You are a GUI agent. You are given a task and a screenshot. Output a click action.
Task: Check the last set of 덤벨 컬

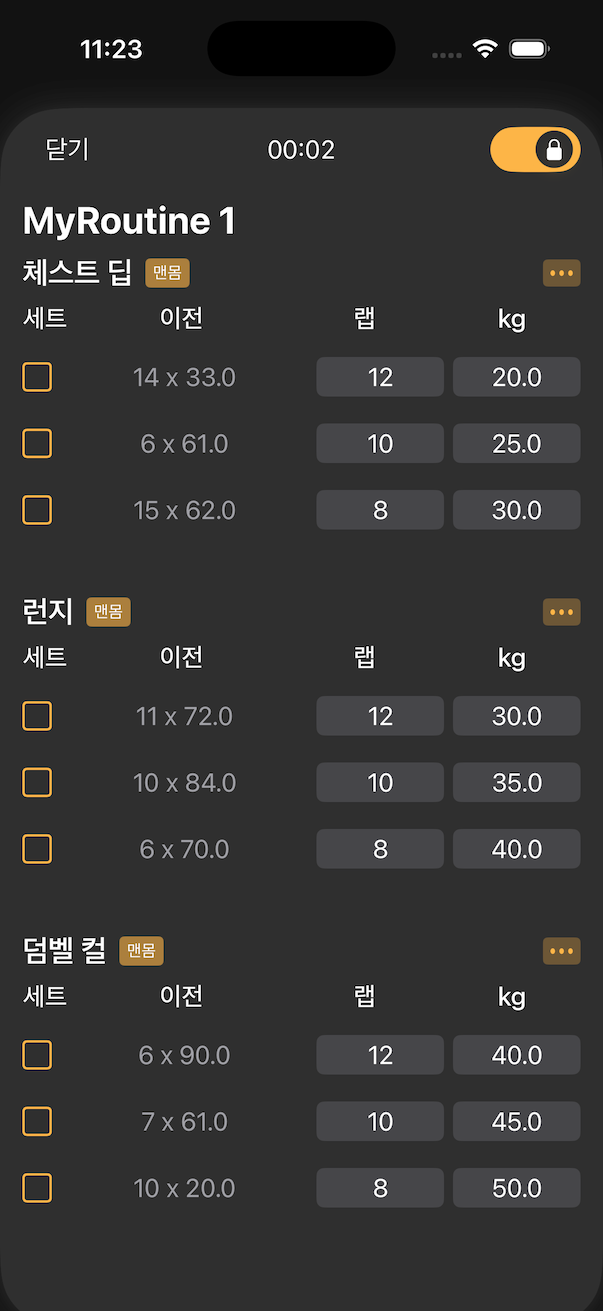click(37, 1188)
